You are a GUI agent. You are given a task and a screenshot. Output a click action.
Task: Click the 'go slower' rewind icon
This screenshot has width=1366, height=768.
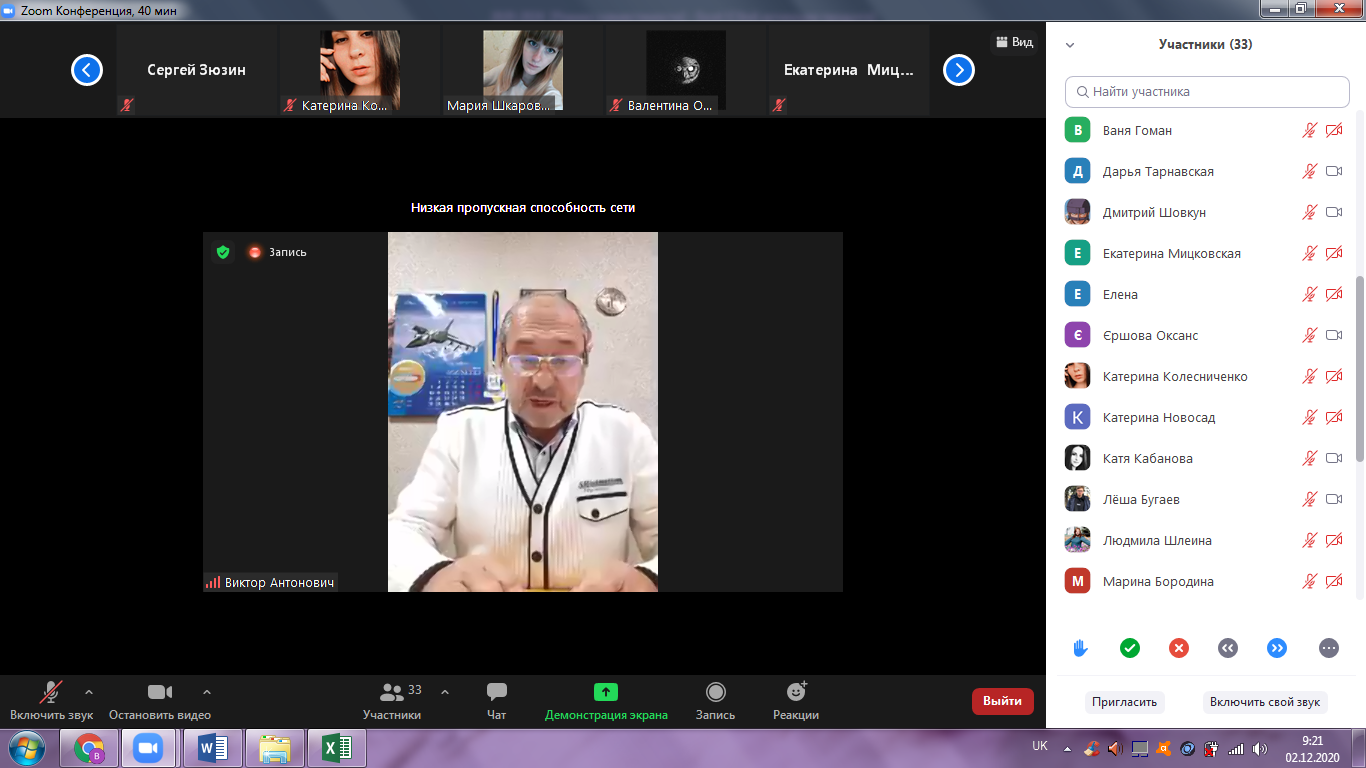1228,648
